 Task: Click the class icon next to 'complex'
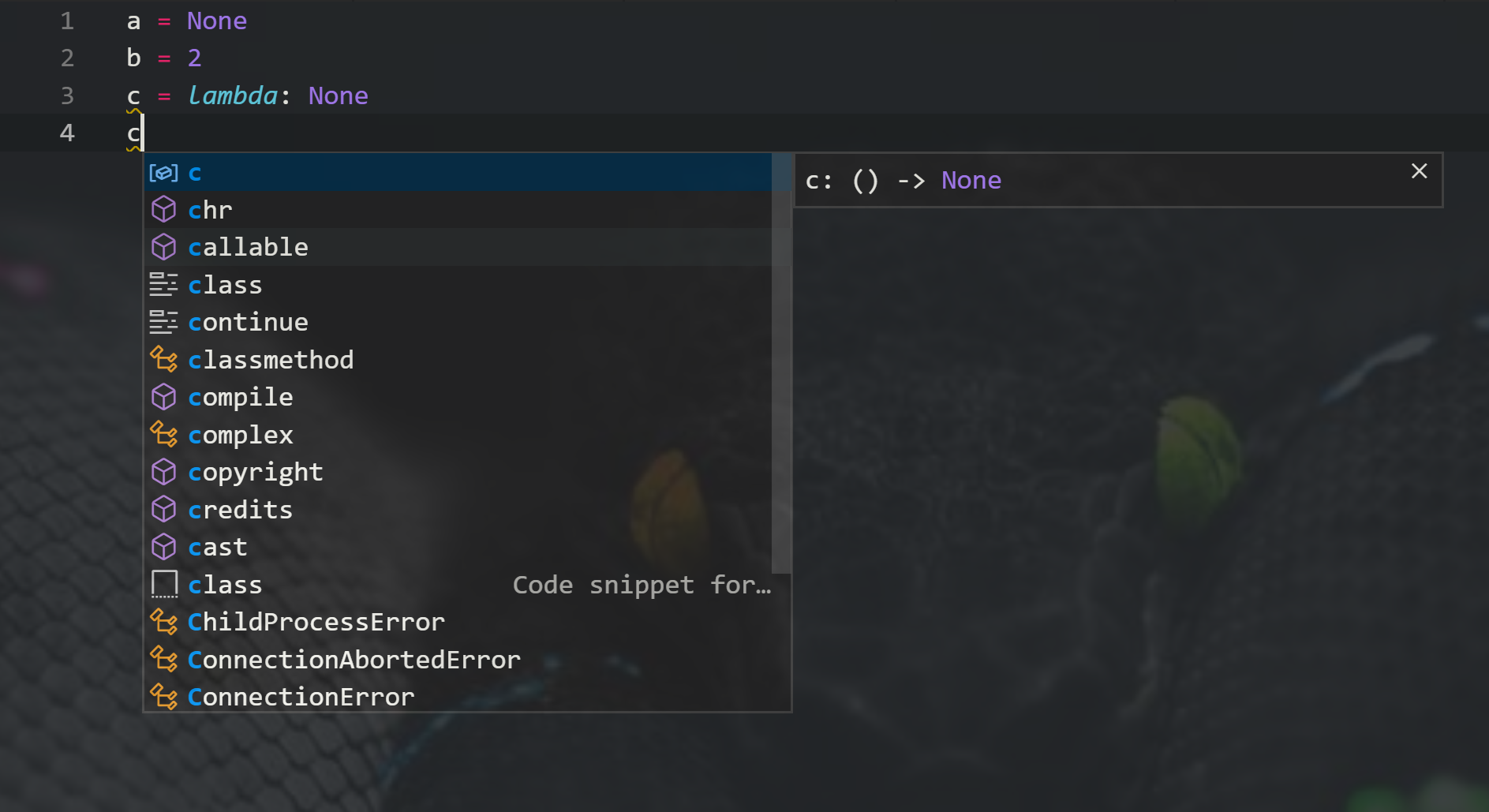tap(163, 434)
